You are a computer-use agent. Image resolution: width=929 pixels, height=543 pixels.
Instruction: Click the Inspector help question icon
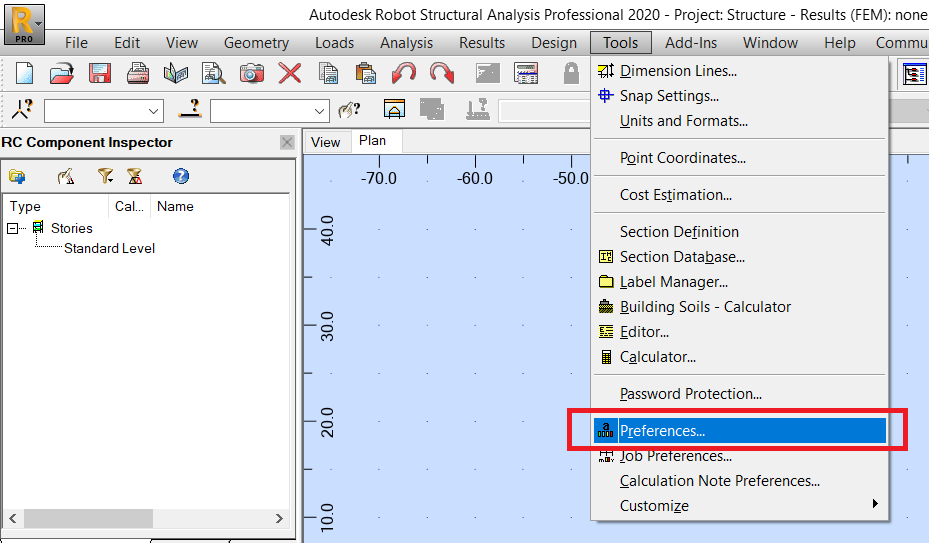181,176
